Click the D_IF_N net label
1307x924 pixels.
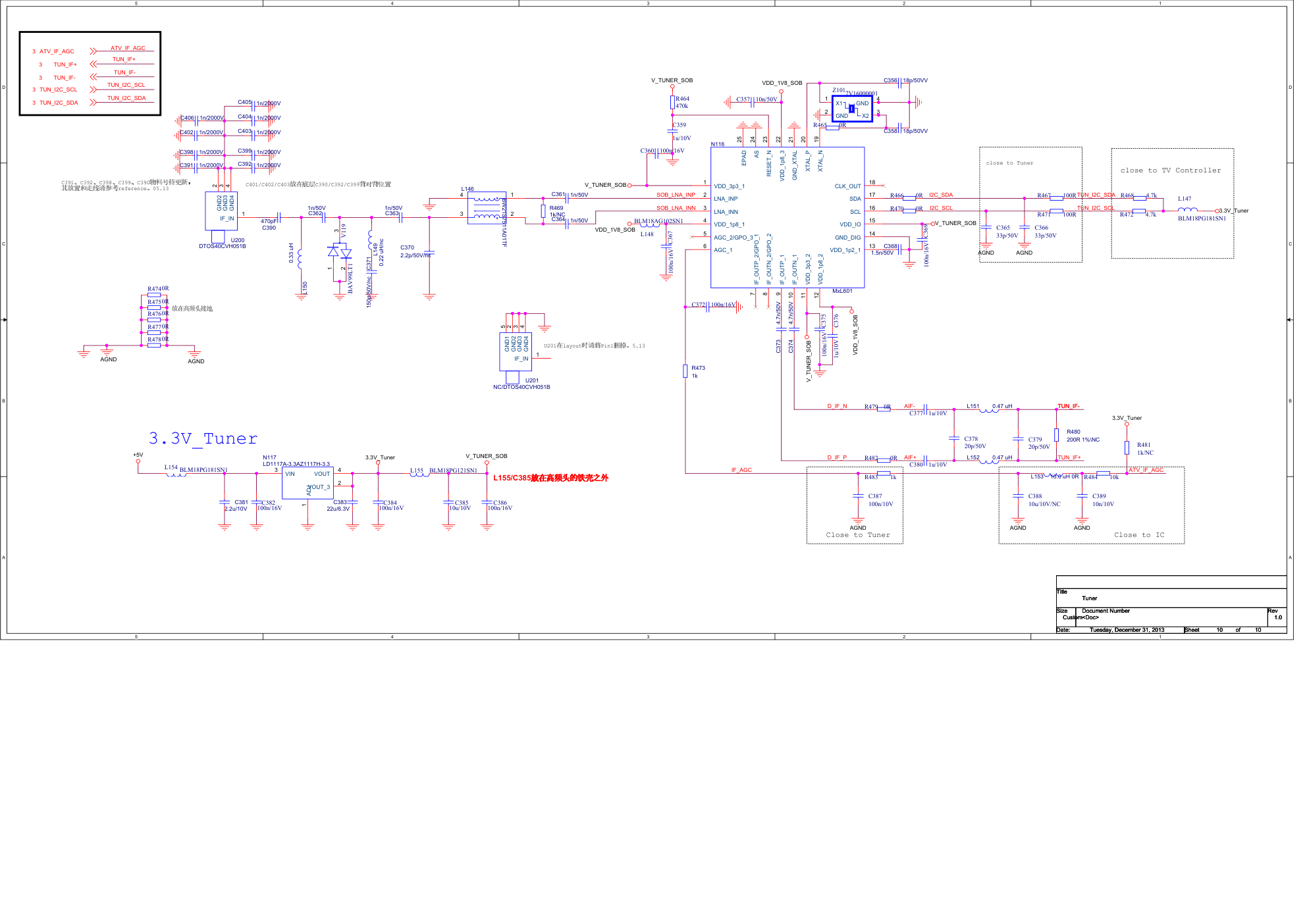point(837,406)
